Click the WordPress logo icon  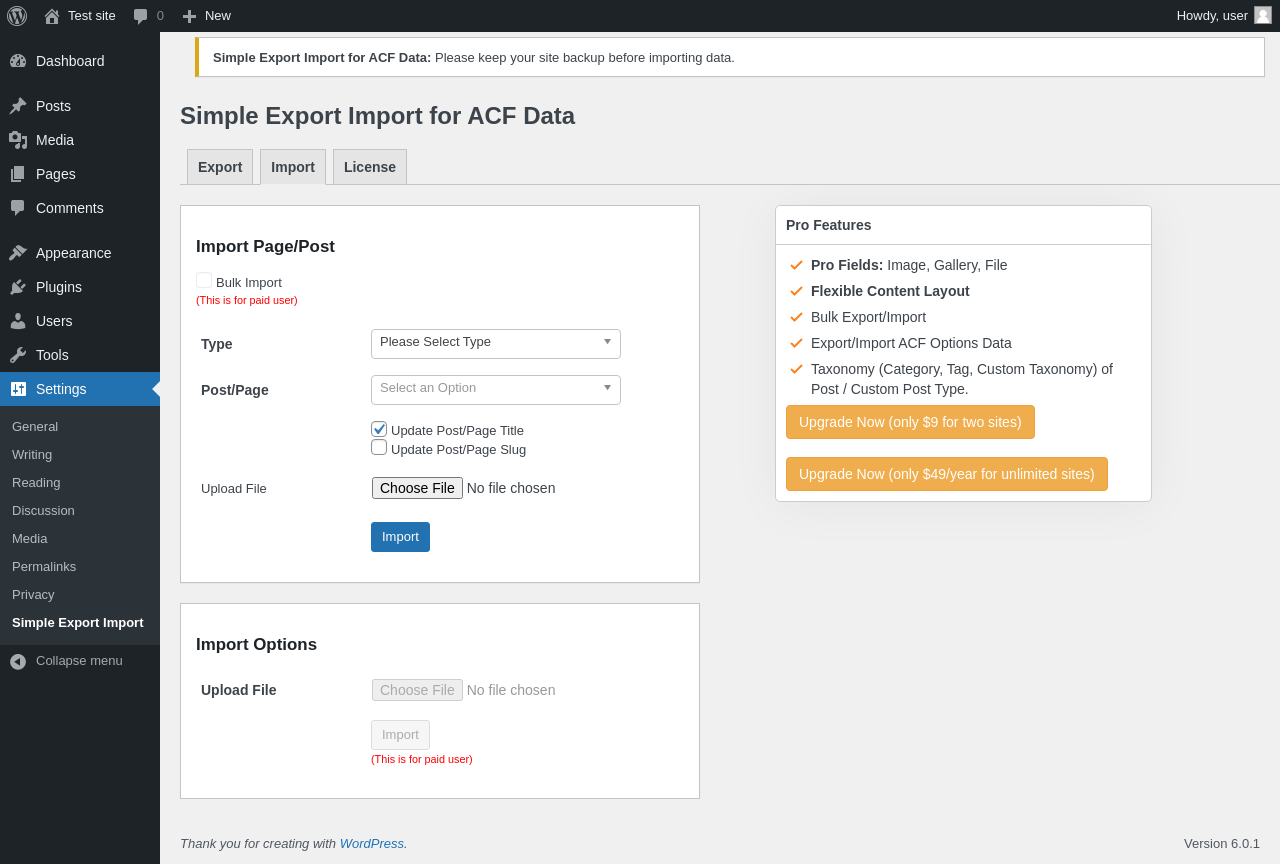tap(17, 16)
